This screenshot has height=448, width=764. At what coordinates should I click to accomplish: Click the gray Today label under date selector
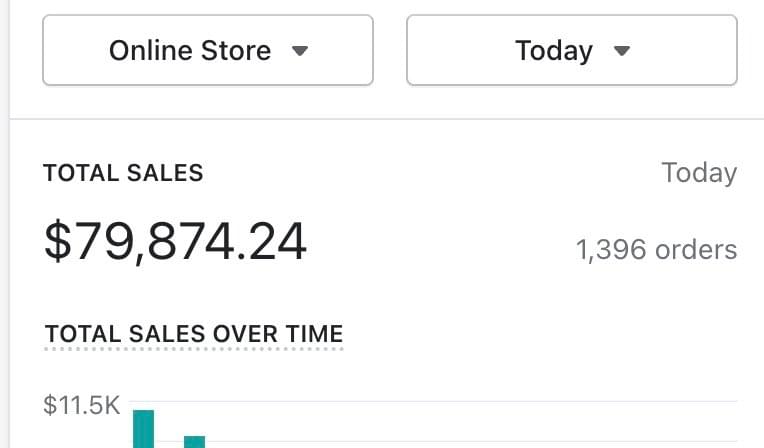point(699,173)
